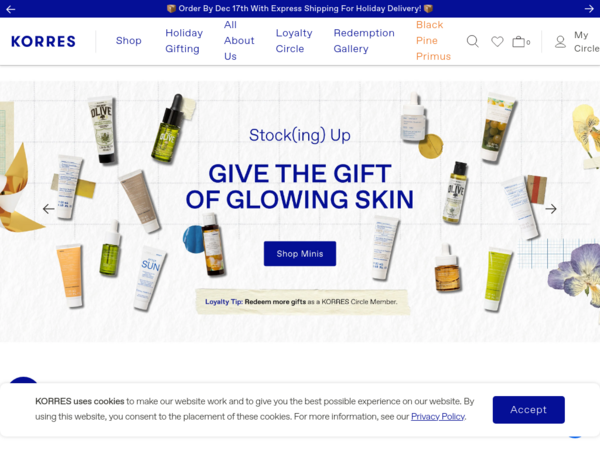600x450 pixels.
Task: Go to previous announcement with left arrow
Action: (11, 9)
